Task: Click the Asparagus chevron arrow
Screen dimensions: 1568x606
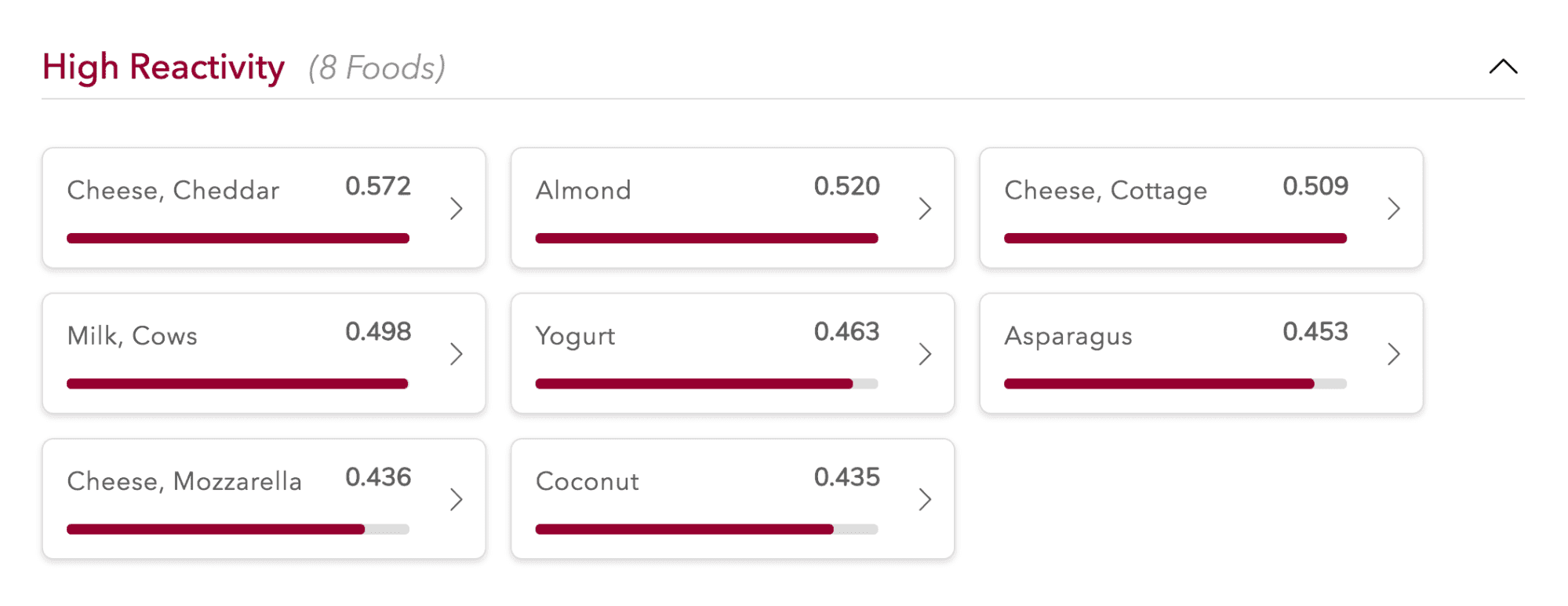Action: click(x=1393, y=354)
